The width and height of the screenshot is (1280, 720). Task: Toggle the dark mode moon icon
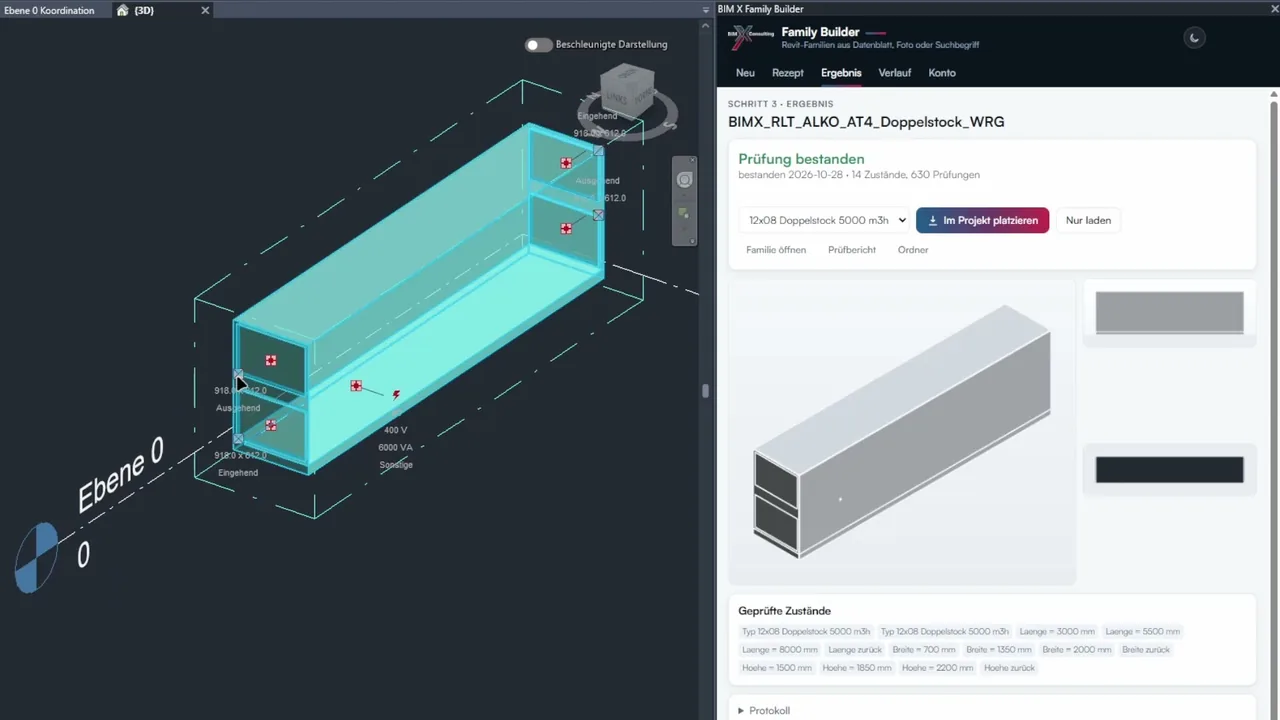point(1194,39)
